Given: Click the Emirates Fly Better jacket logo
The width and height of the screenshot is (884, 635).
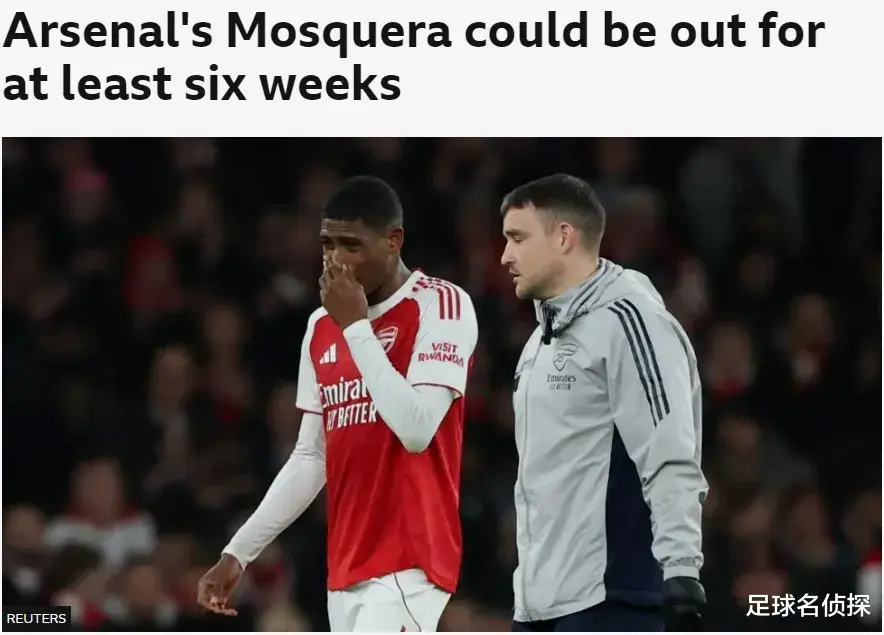Looking at the screenshot, I should click(x=561, y=381).
